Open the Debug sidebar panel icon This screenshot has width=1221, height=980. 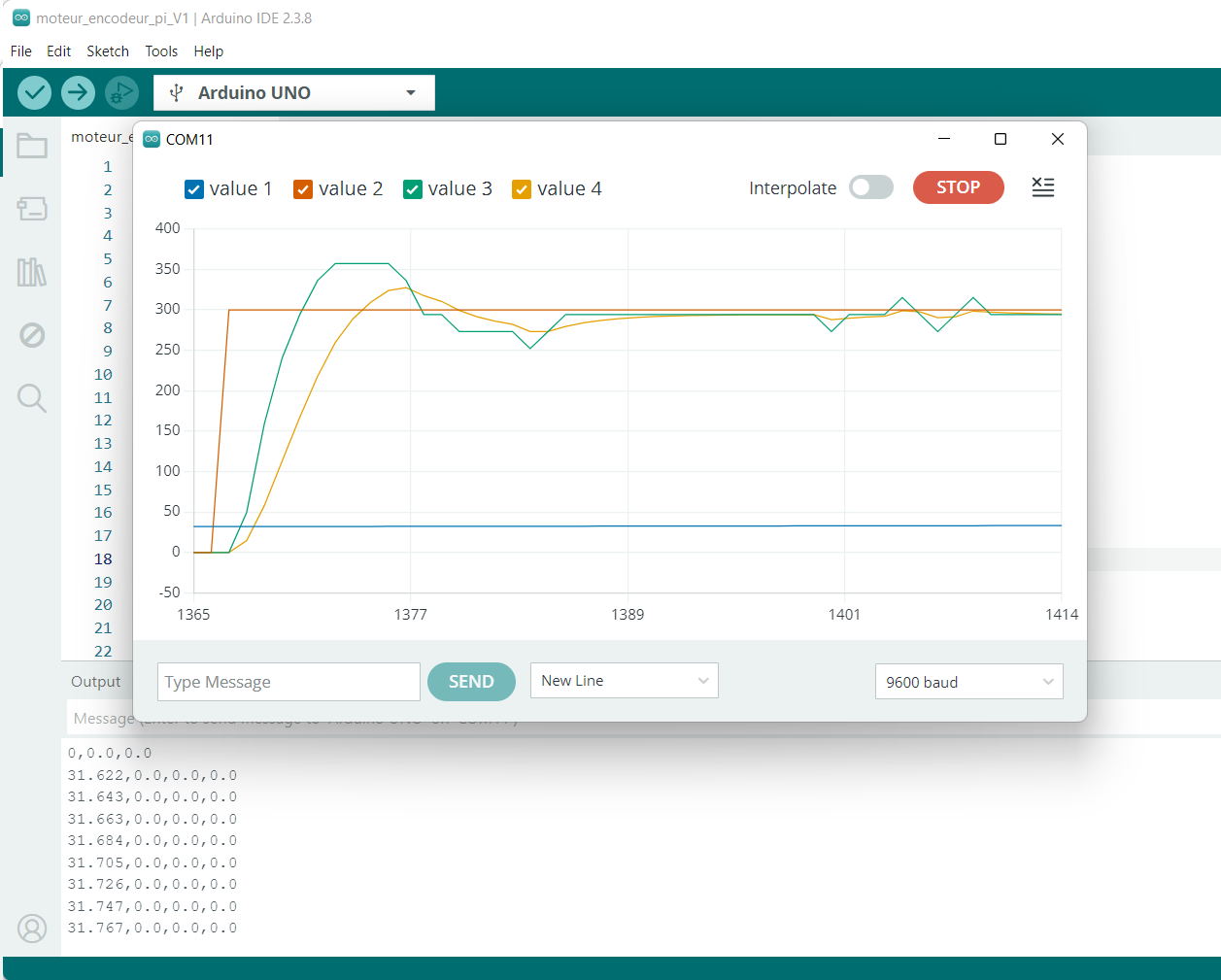[32, 335]
